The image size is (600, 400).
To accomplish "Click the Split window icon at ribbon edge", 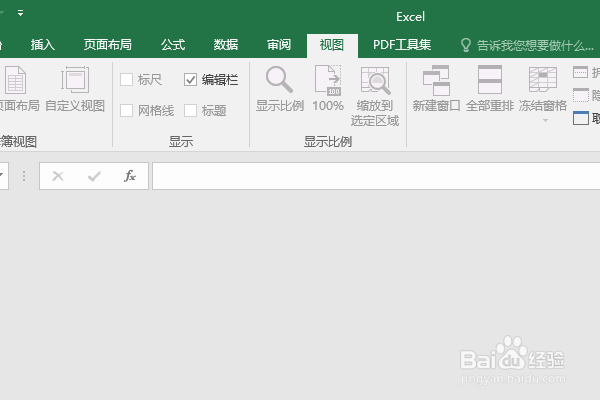I will point(580,72).
